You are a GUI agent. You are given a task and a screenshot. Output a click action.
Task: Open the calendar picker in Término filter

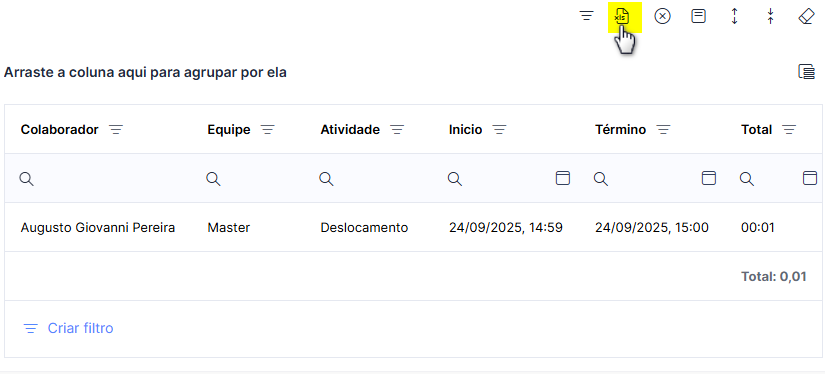tap(709, 178)
